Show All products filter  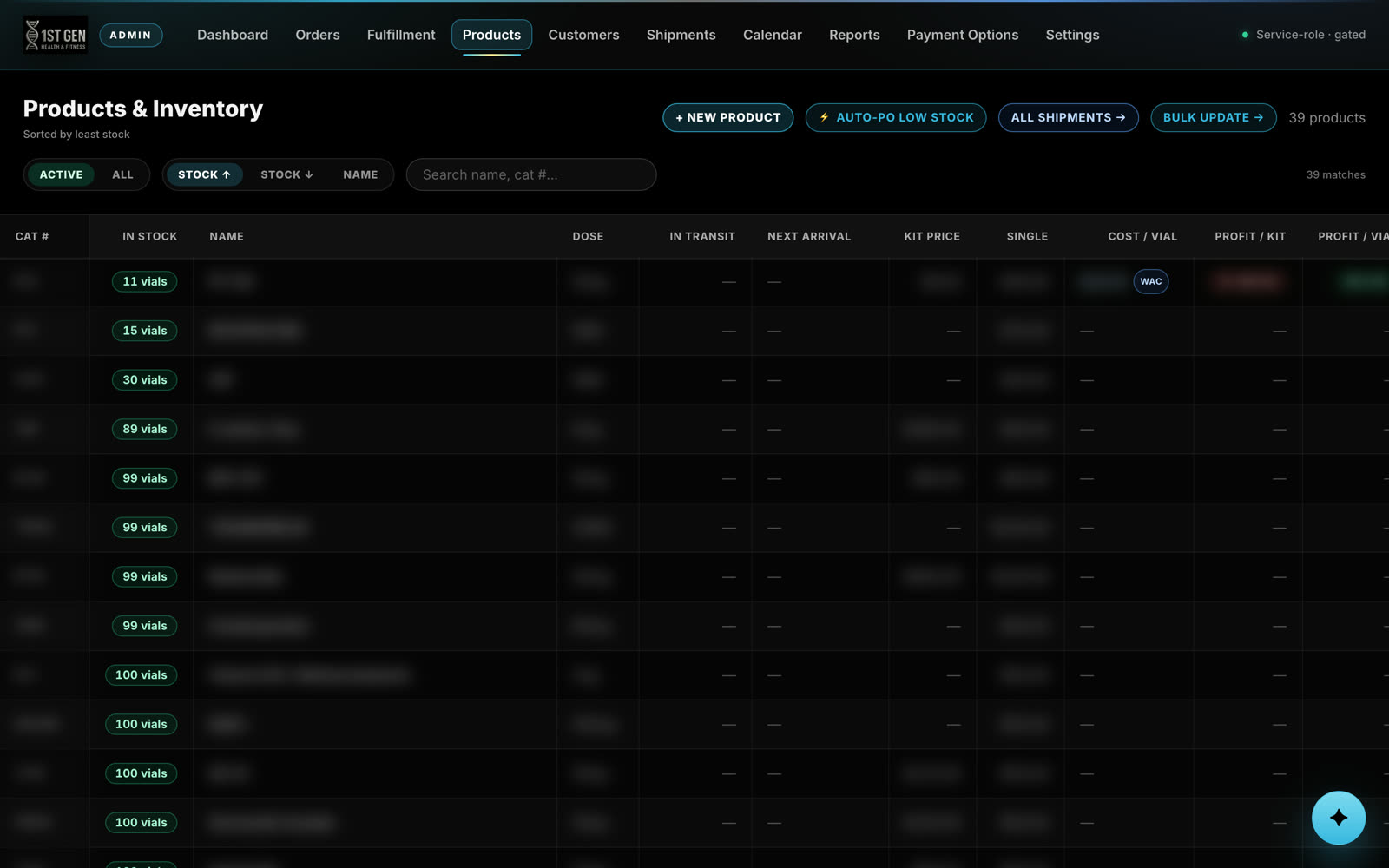pyautogui.click(x=122, y=174)
